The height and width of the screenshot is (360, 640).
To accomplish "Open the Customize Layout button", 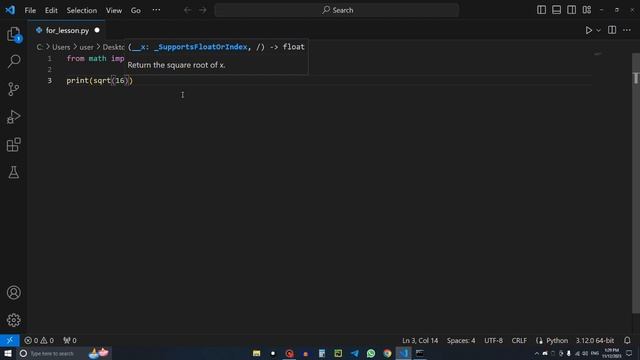I will coord(587,10).
